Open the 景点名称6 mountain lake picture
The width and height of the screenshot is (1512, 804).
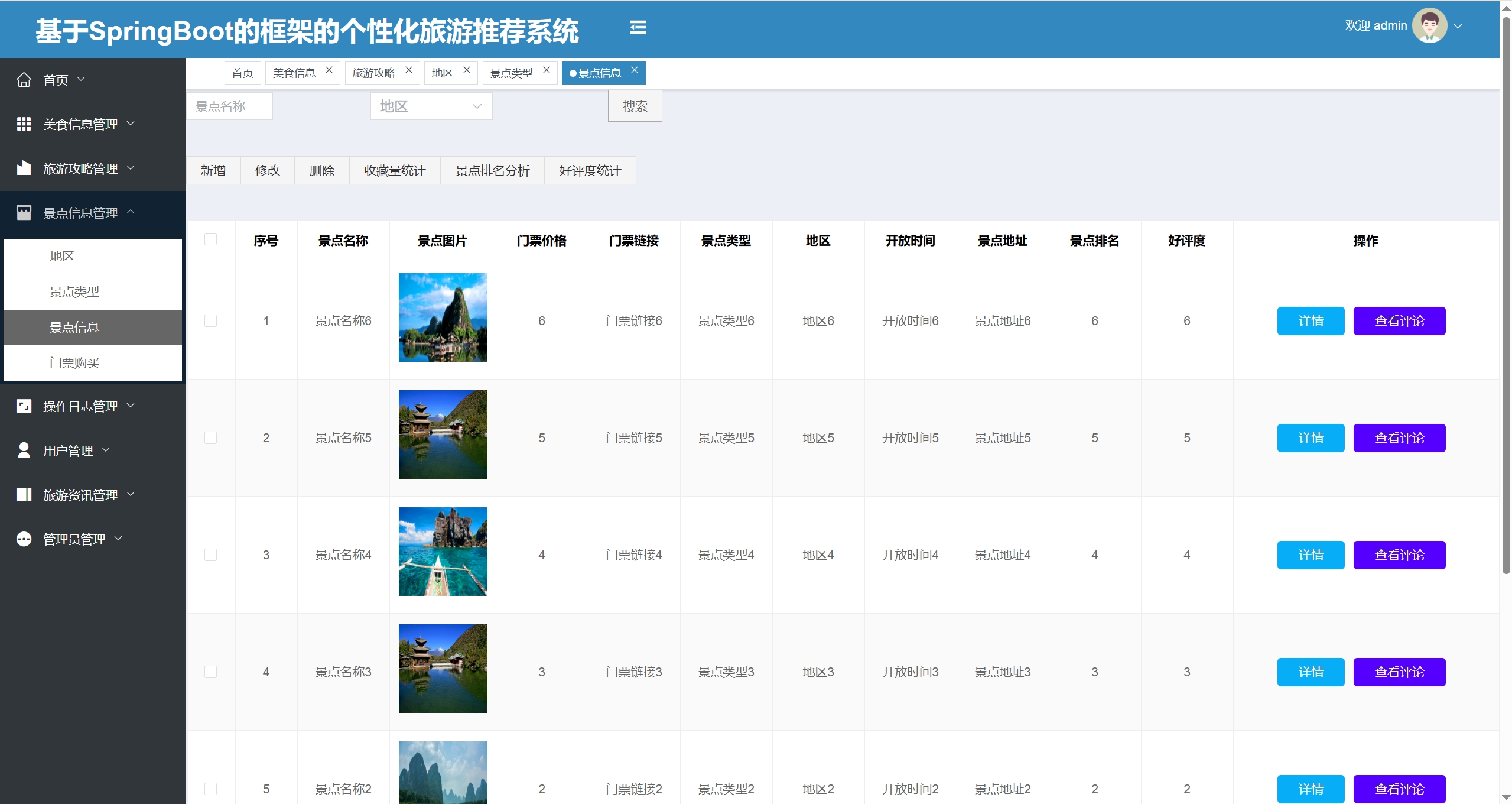click(x=443, y=317)
